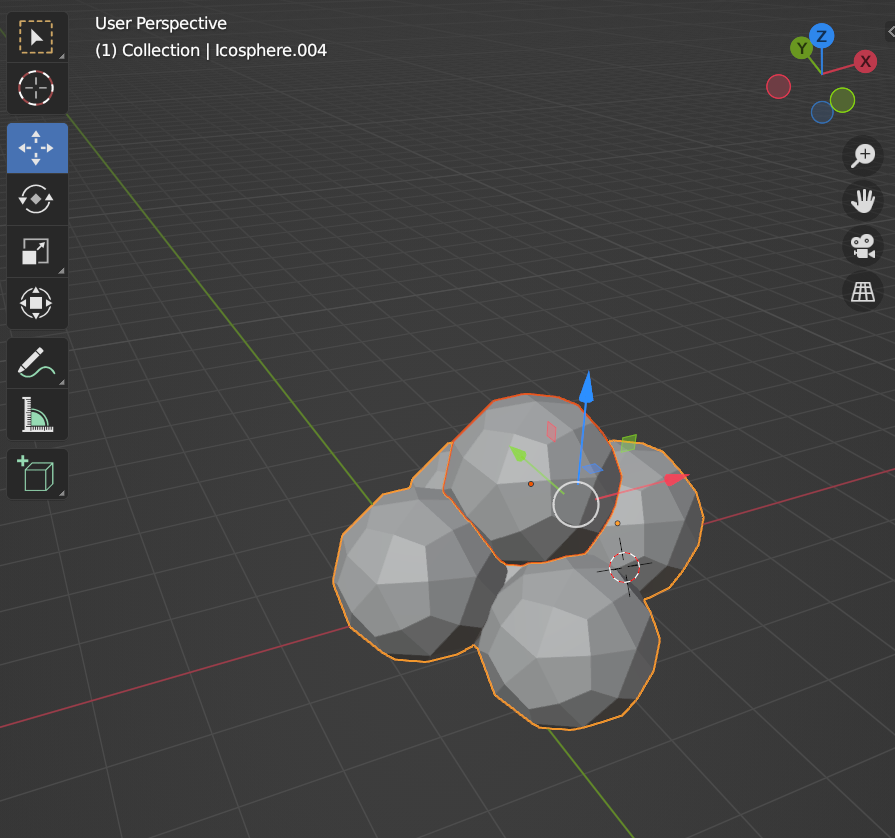Screen dimensions: 895x838
Task: Select the front-left icosphere
Action: pos(408,577)
